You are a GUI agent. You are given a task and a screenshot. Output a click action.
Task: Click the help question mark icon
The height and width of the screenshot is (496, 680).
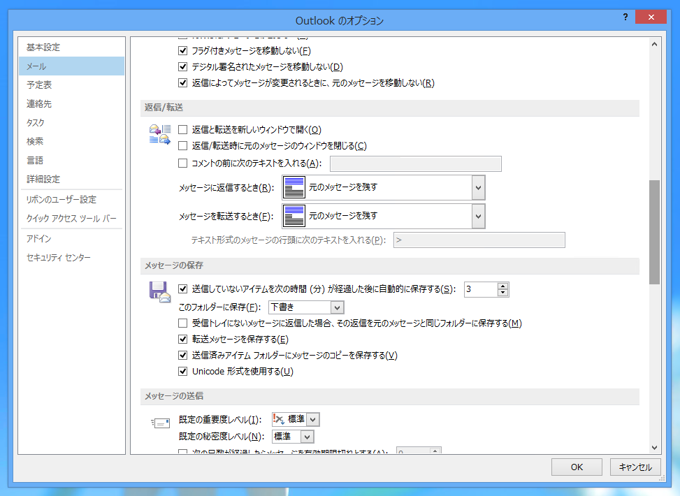point(625,17)
